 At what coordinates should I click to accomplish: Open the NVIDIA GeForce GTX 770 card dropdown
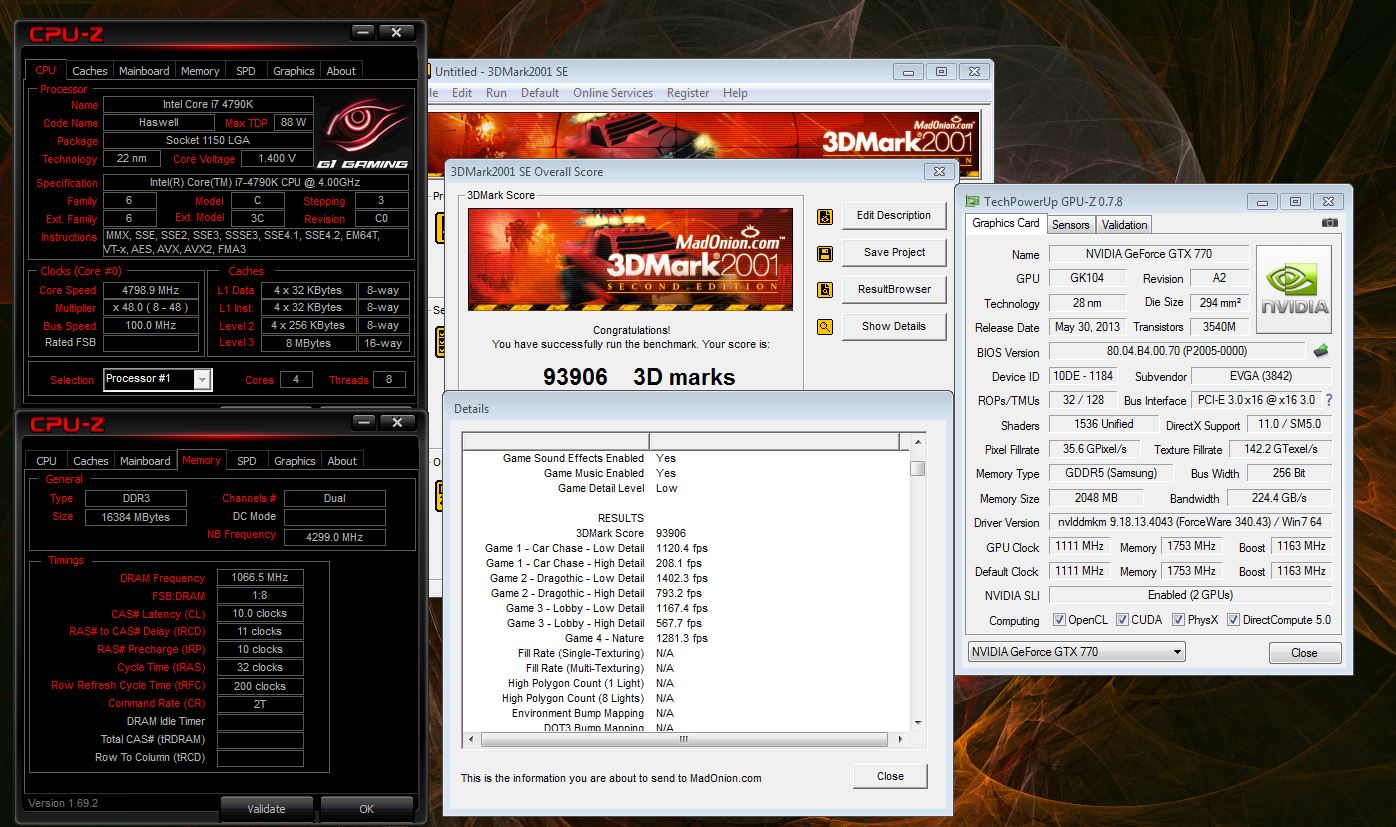pos(1076,652)
